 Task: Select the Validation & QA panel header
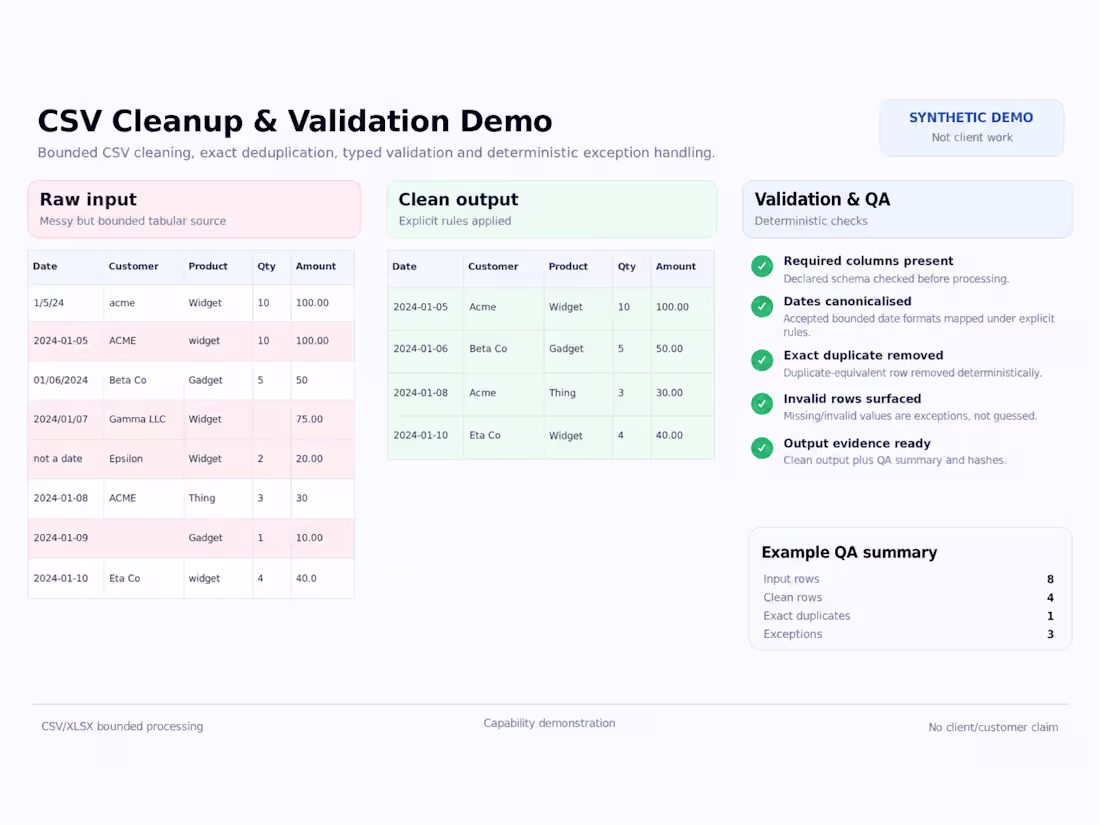click(908, 209)
